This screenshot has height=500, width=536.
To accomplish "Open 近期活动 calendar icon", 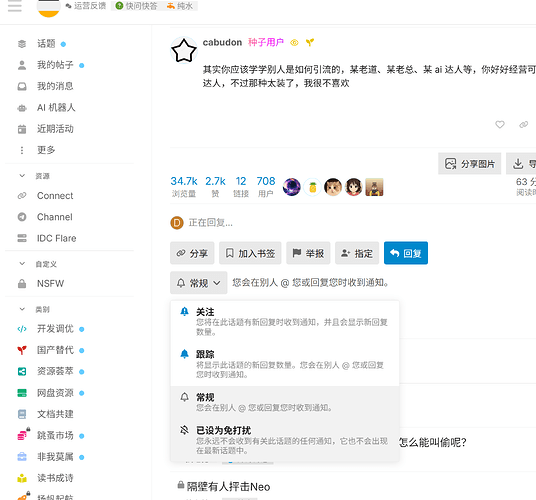I will click(x=22, y=129).
